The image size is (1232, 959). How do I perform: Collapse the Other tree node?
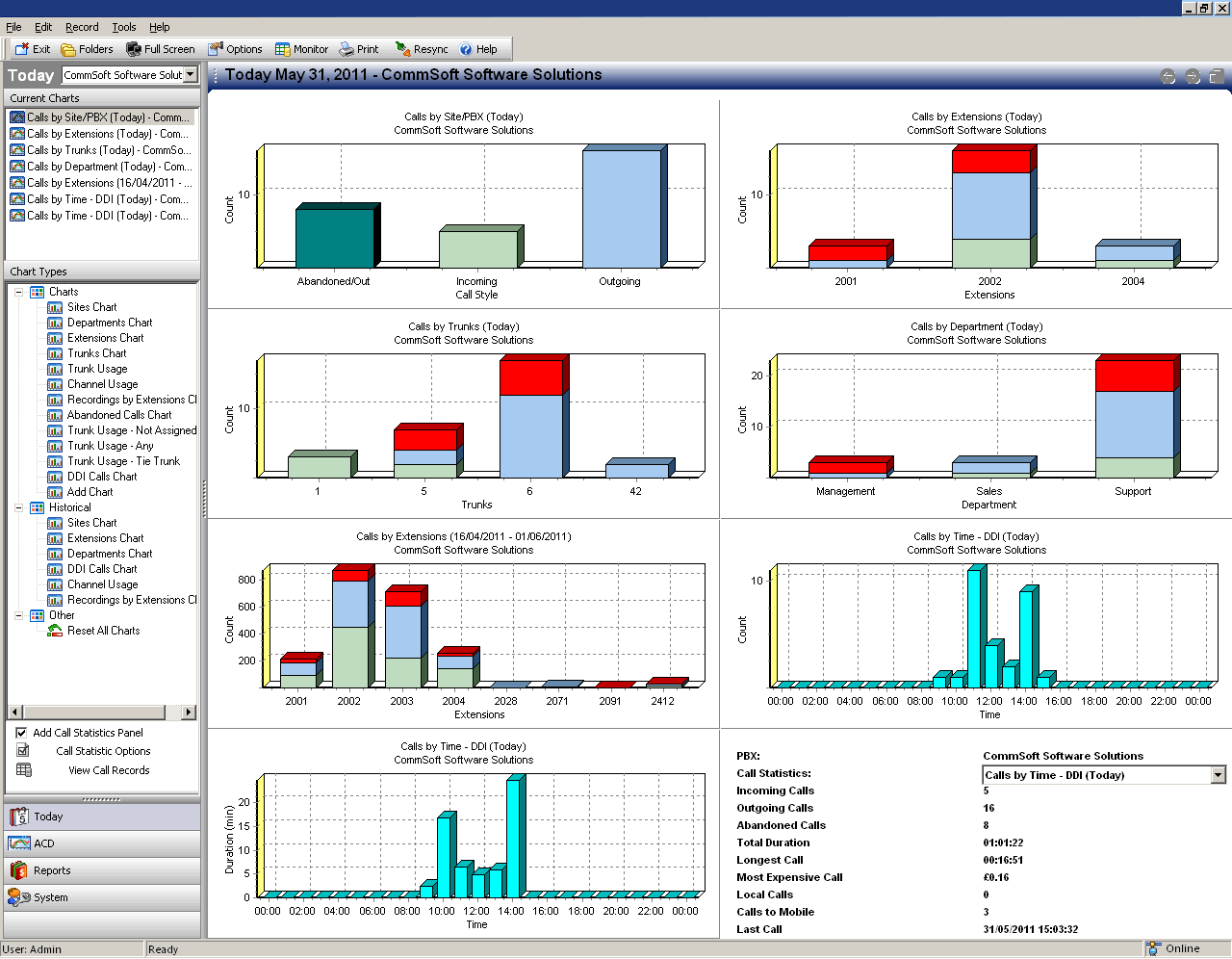[x=18, y=615]
